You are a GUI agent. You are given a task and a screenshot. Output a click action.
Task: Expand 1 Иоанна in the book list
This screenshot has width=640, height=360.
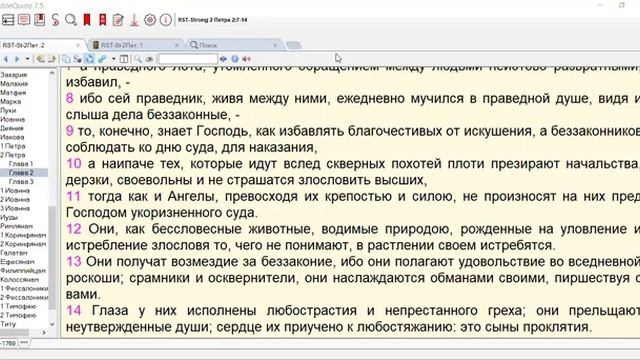15,191
